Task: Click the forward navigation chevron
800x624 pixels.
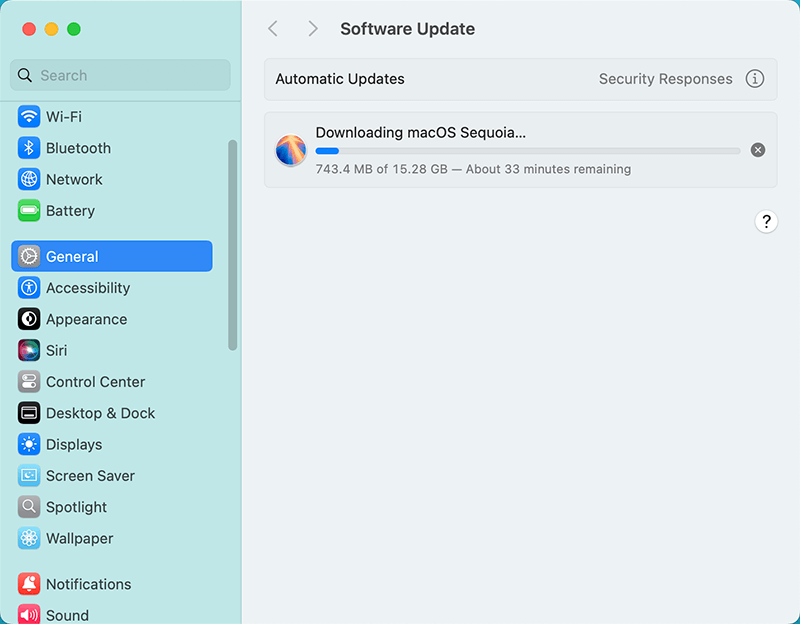Action: [312, 28]
